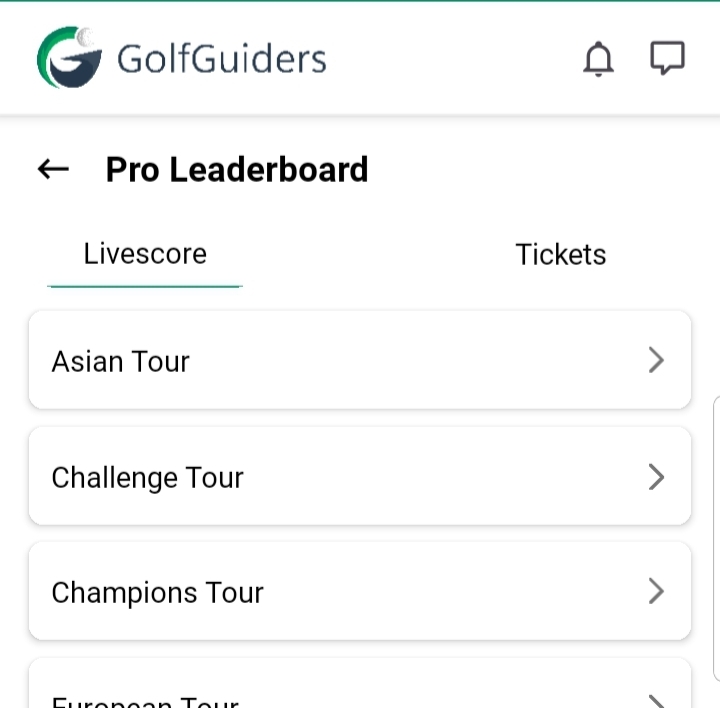Click the Pro Leaderboard page heading

coord(237,170)
